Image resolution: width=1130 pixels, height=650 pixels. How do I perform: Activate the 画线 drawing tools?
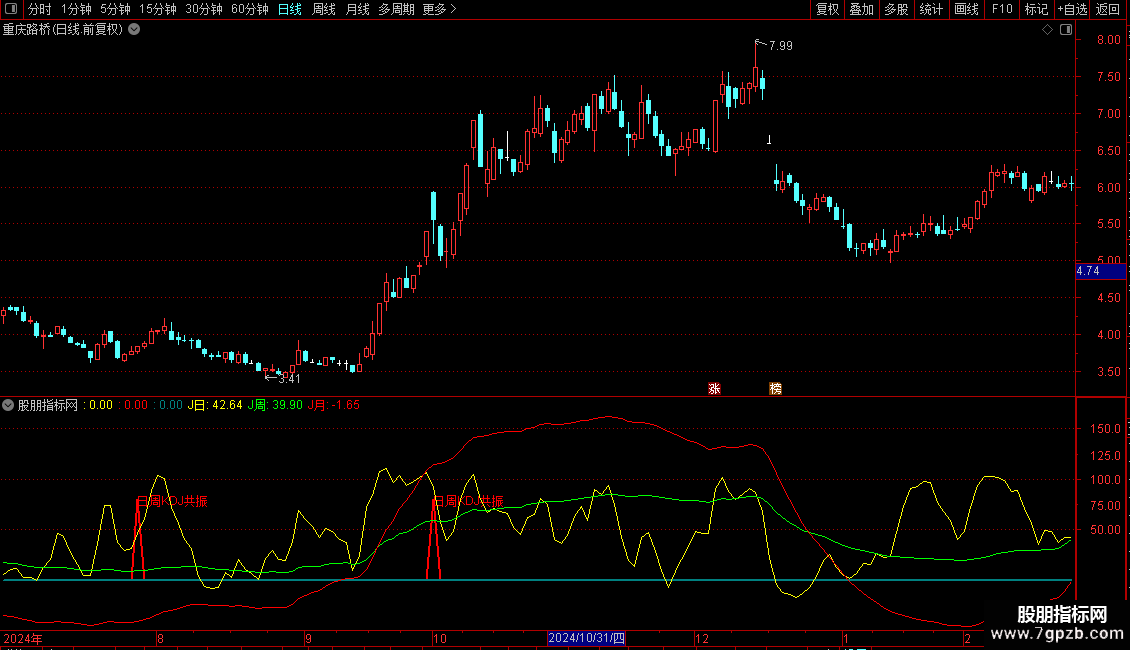pyautogui.click(x=966, y=9)
